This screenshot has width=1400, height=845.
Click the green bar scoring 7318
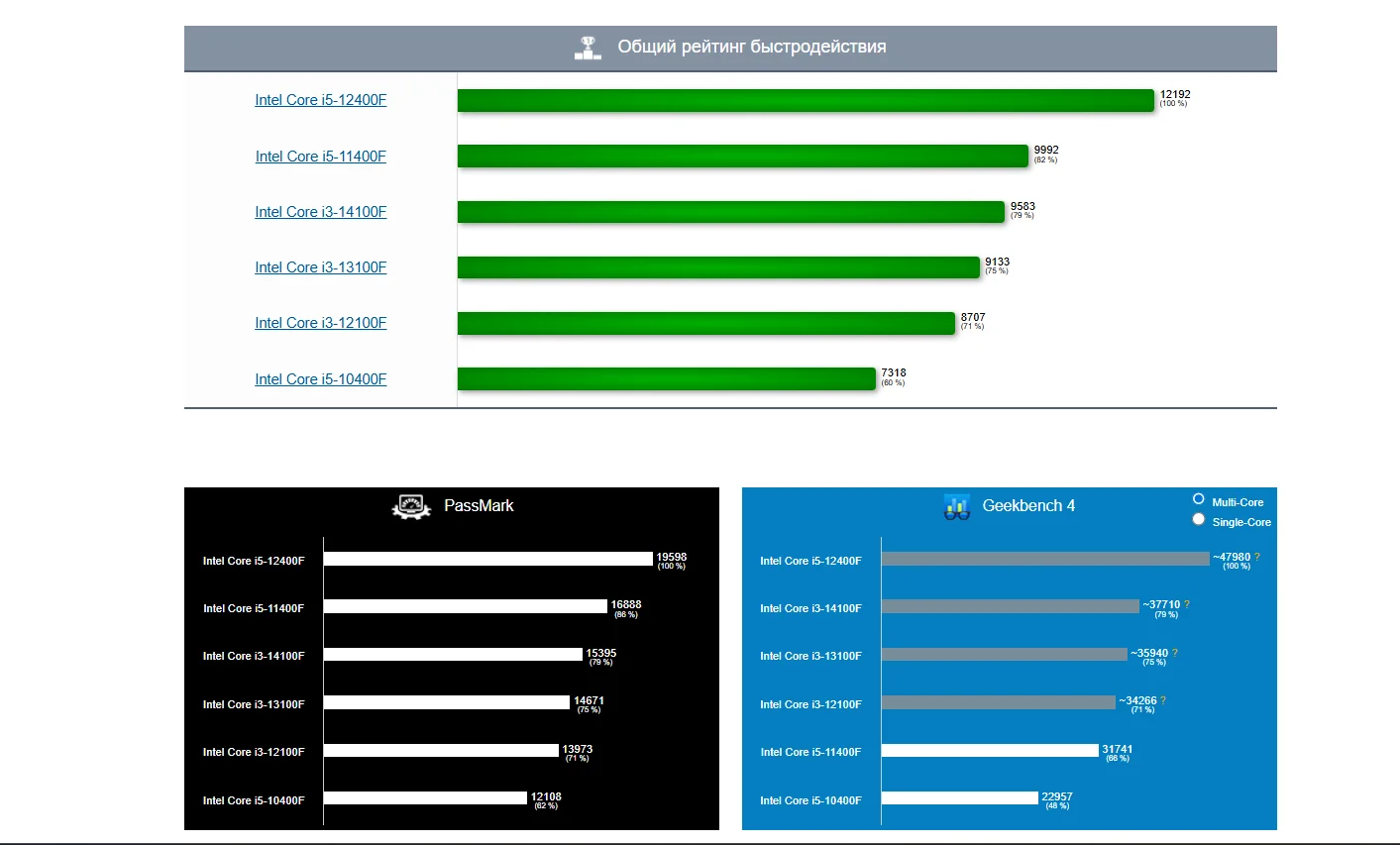pyautogui.click(x=667, y=378)
